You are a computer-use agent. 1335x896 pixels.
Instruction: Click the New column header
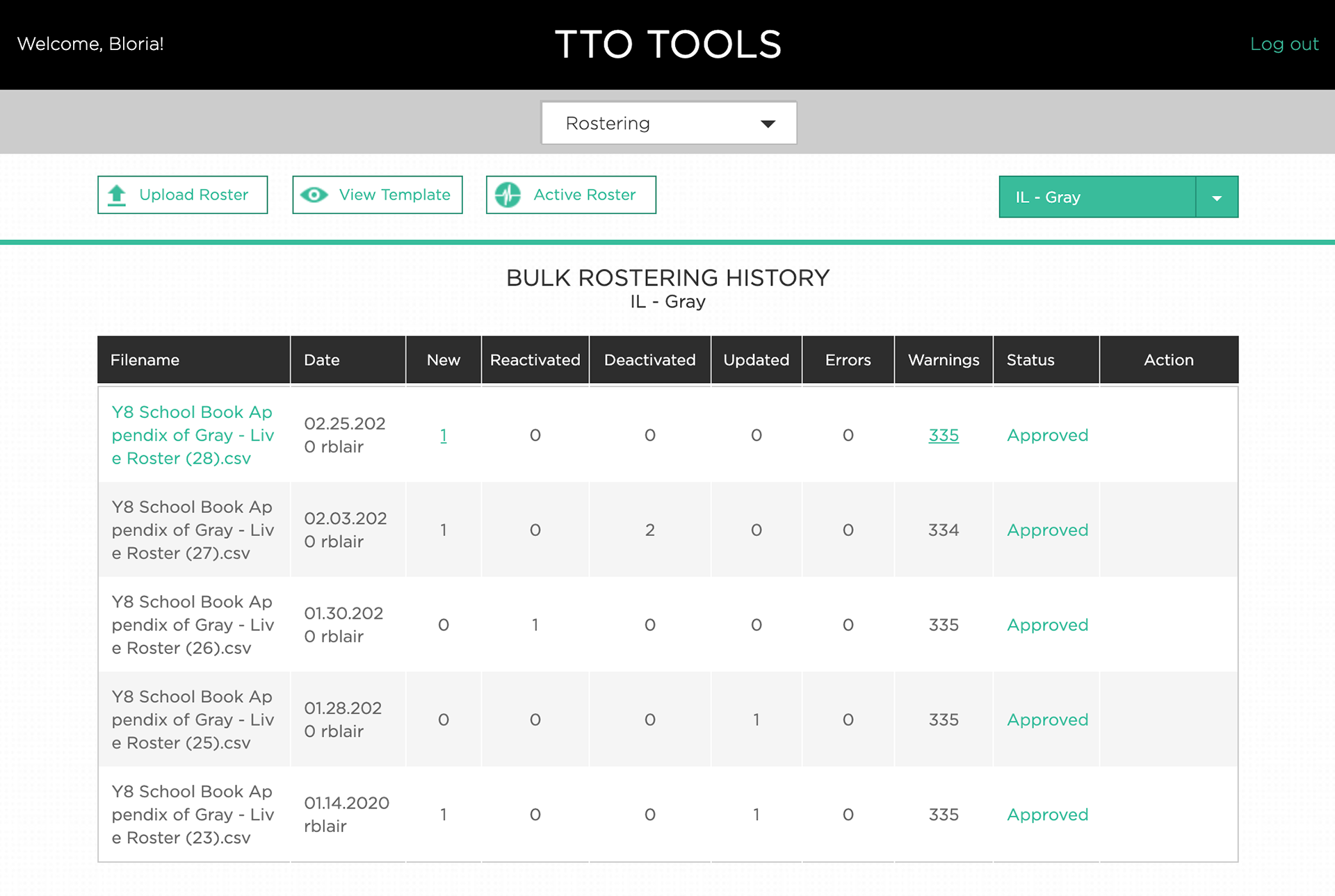(x=444, y=360)
